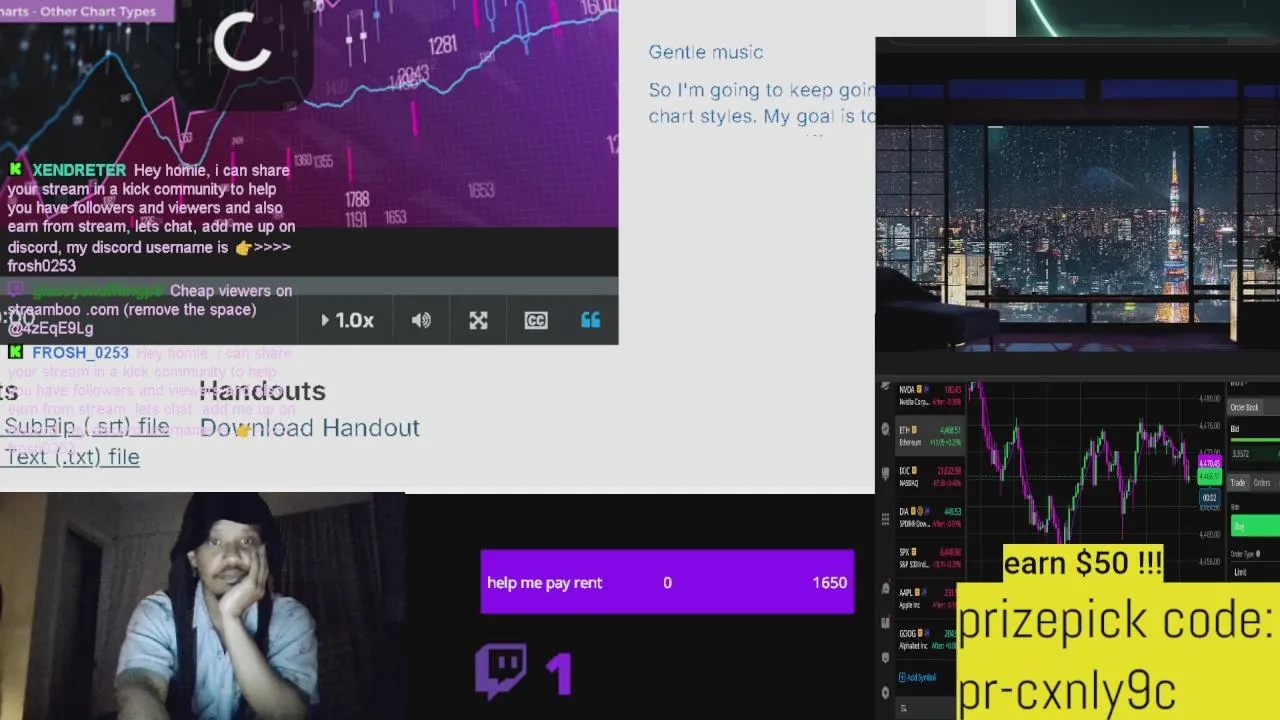Viewport: 1280px width, 720px height.
Task: Open the chat bubble icon in trading sidebar
Action: 885,472
